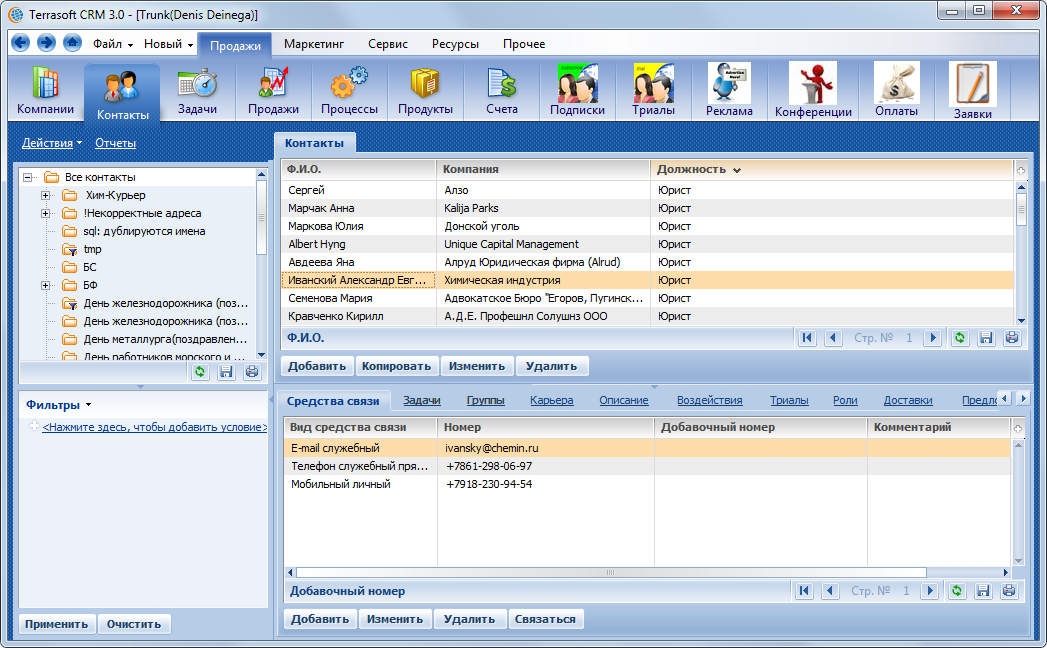The height and width of the screenshot is (648, 1047).
Task: Save the contacts grid settings
Action: tap(986, 338)
